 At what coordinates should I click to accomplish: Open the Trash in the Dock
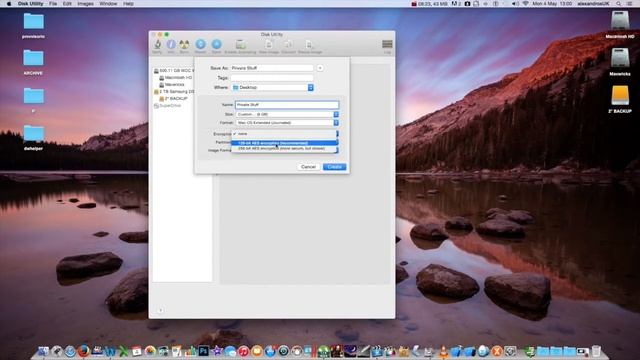coord(596,351)
